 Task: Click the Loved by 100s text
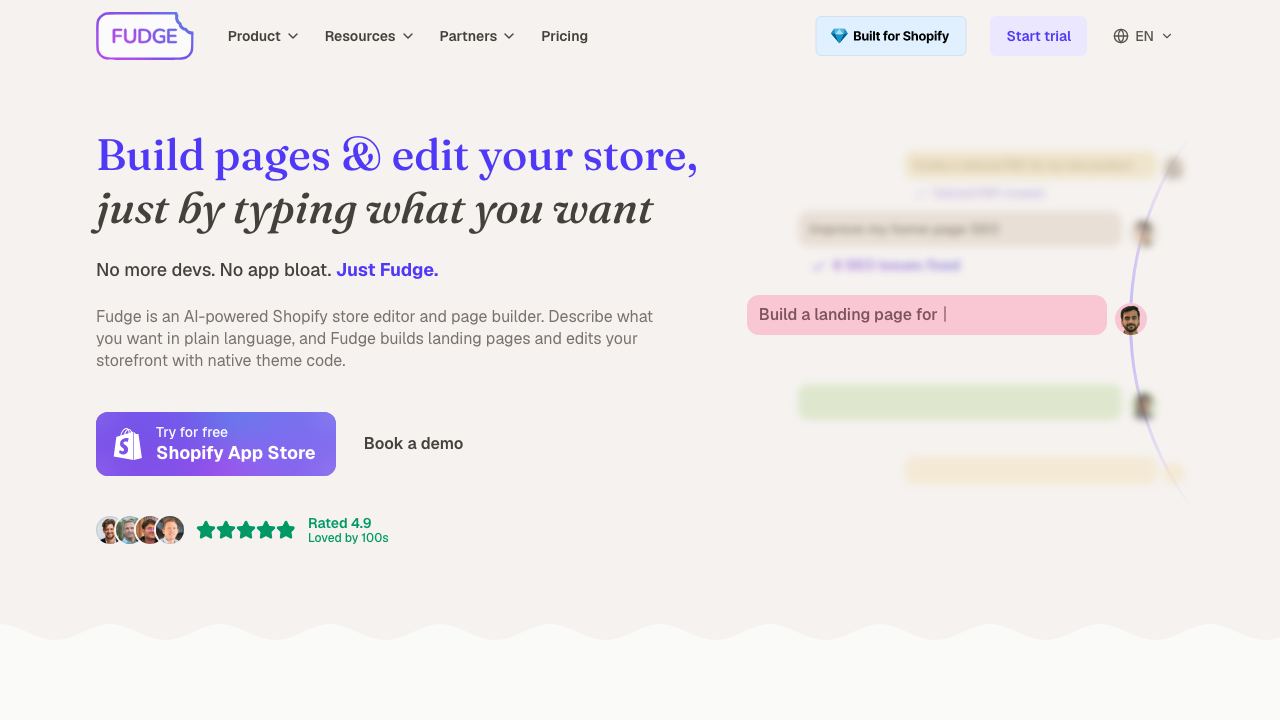coord(348,538)
